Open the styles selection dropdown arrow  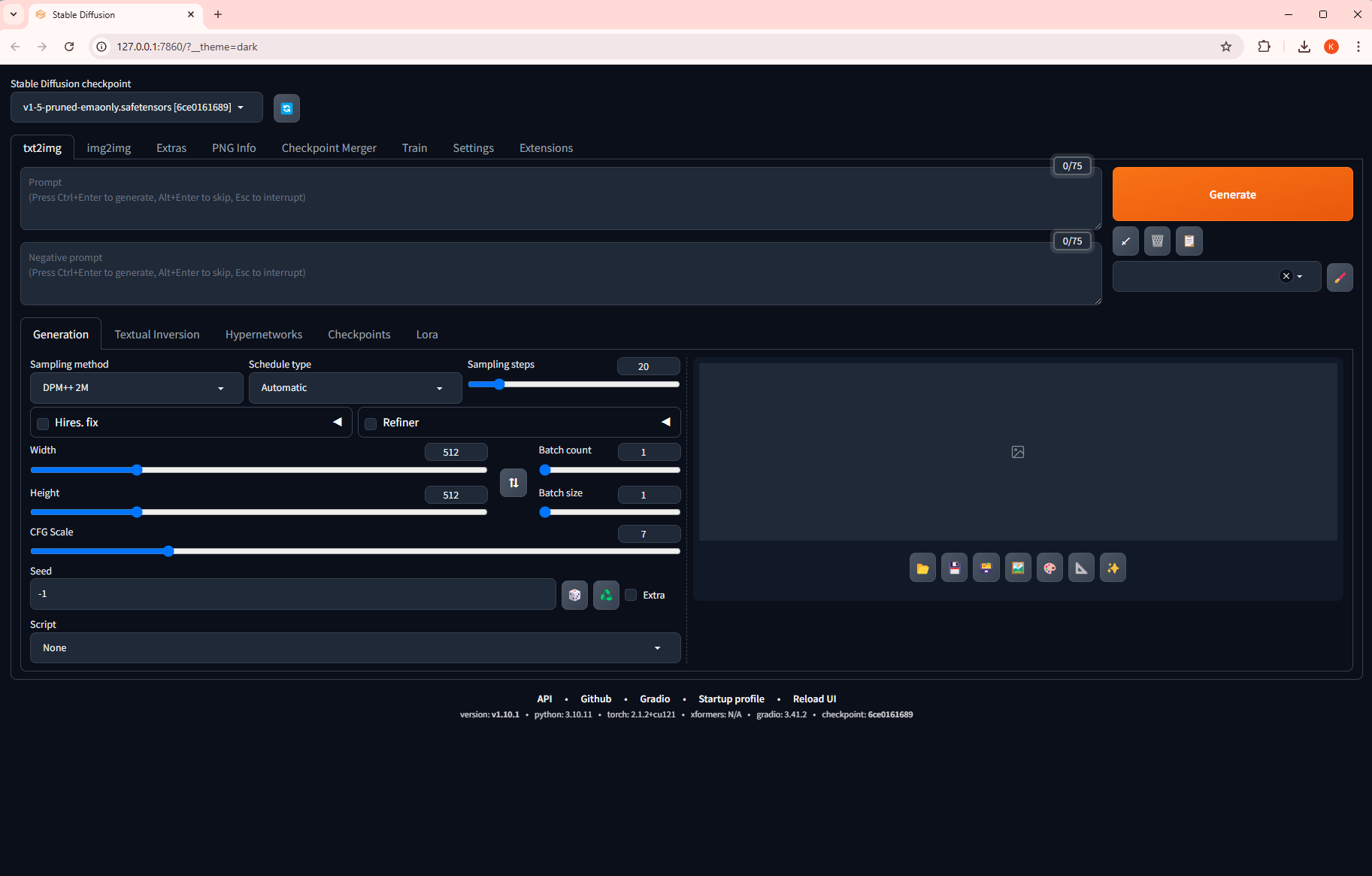(x=1300, y=277)
